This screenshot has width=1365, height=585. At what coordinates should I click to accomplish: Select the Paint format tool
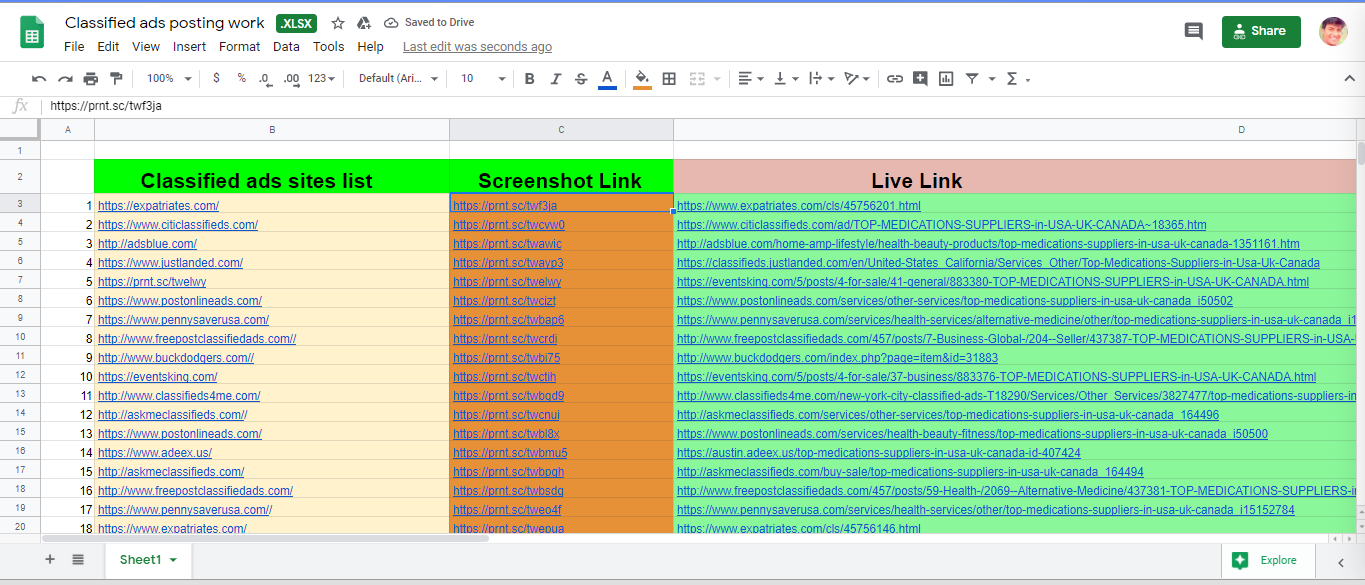pos(116,79)
